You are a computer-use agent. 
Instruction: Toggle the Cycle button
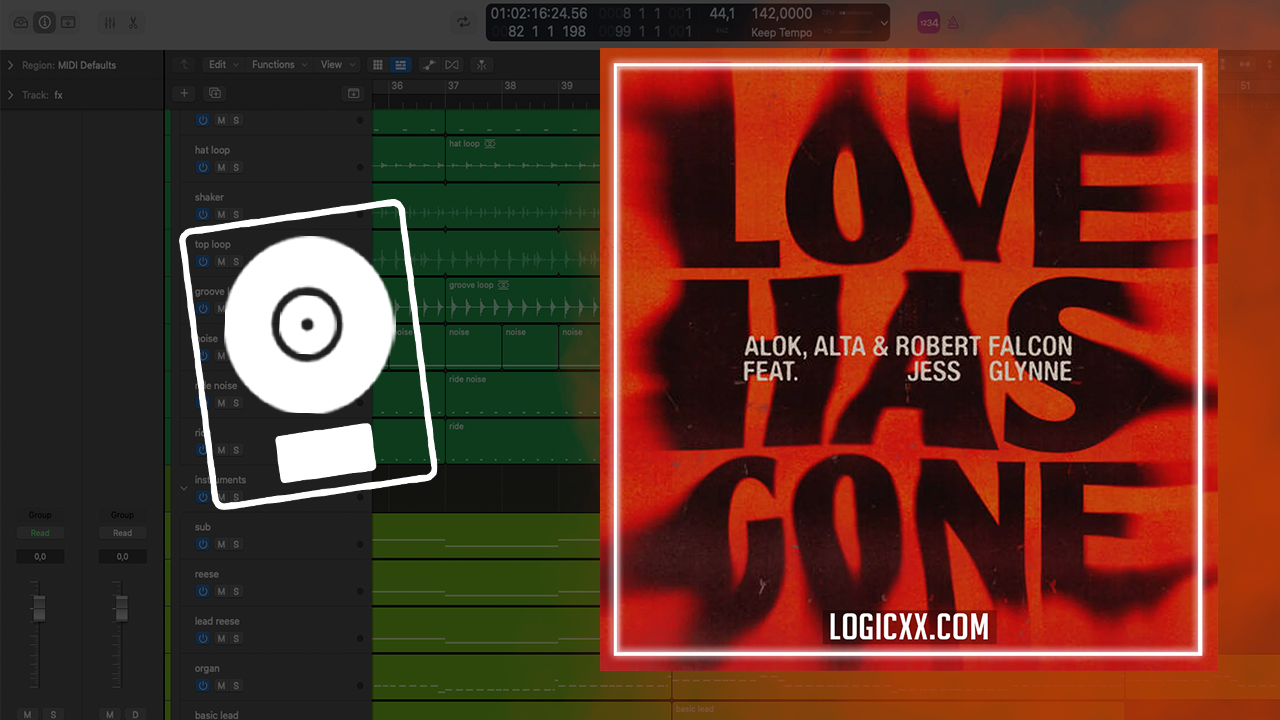[x=463, y=22]
